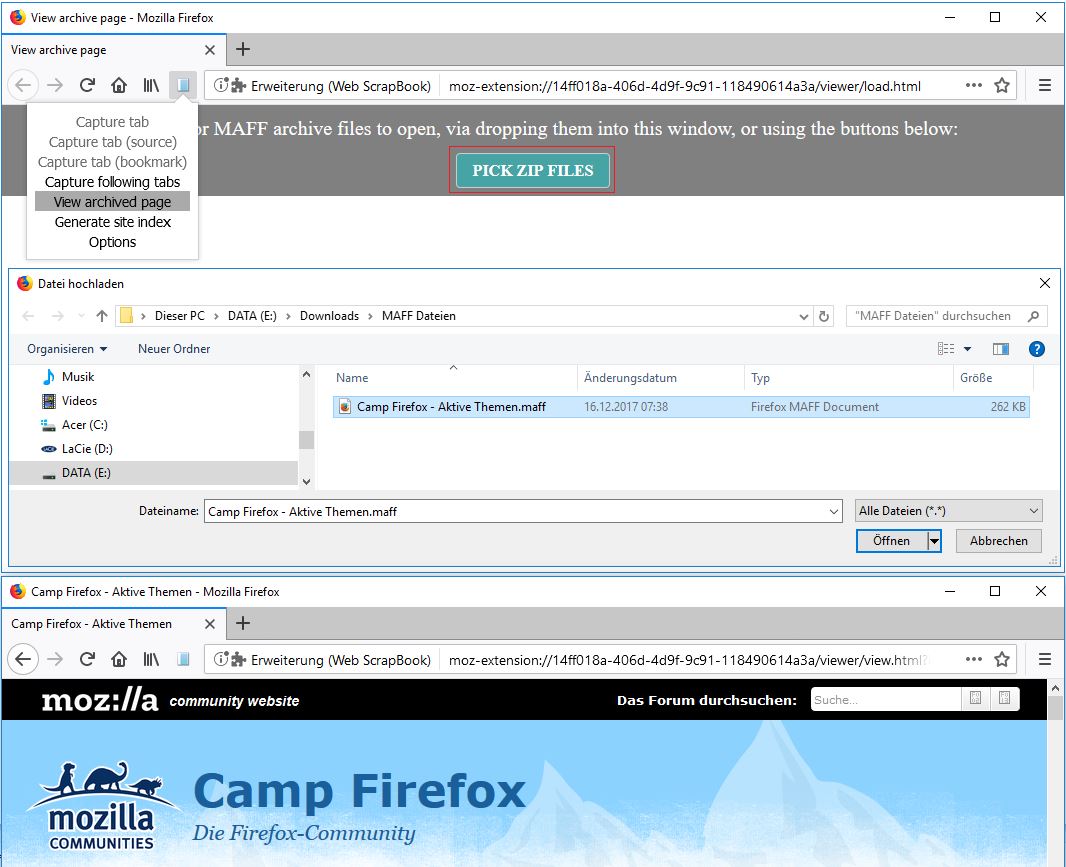This screenshot has height=867, width=1066.
Task: Open Library in bottom Firefox window
Action: pyautogui.click(x=151, y=659)
